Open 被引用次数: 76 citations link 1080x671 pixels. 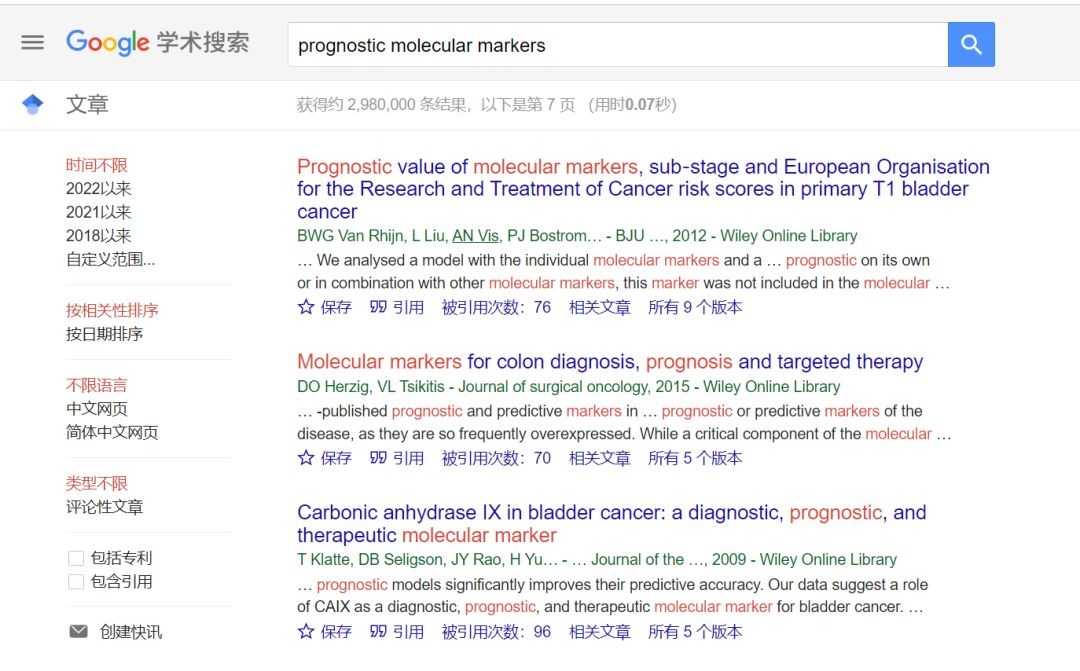496,307
